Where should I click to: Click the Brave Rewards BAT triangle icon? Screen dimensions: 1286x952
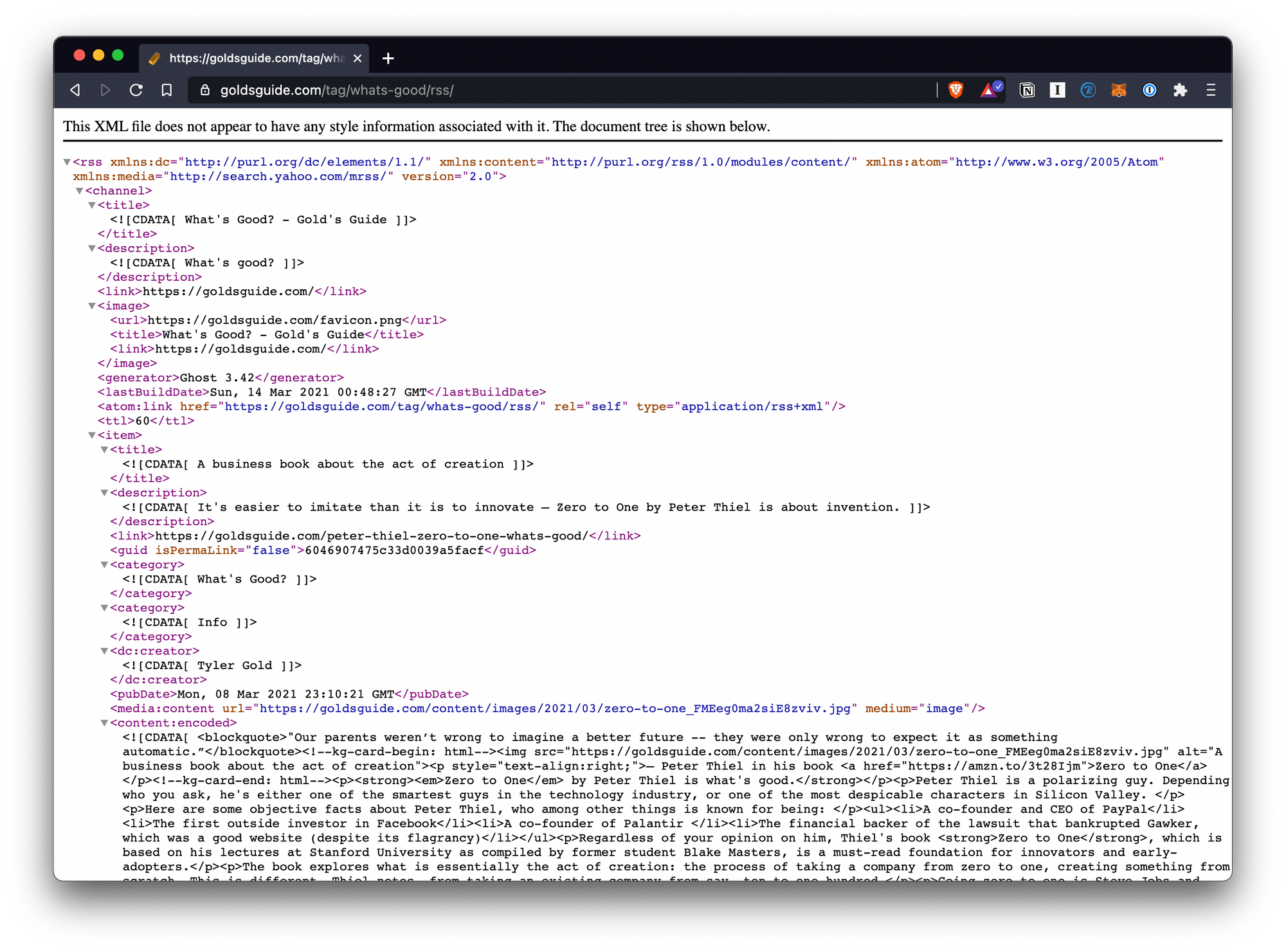tap(990, 90)
